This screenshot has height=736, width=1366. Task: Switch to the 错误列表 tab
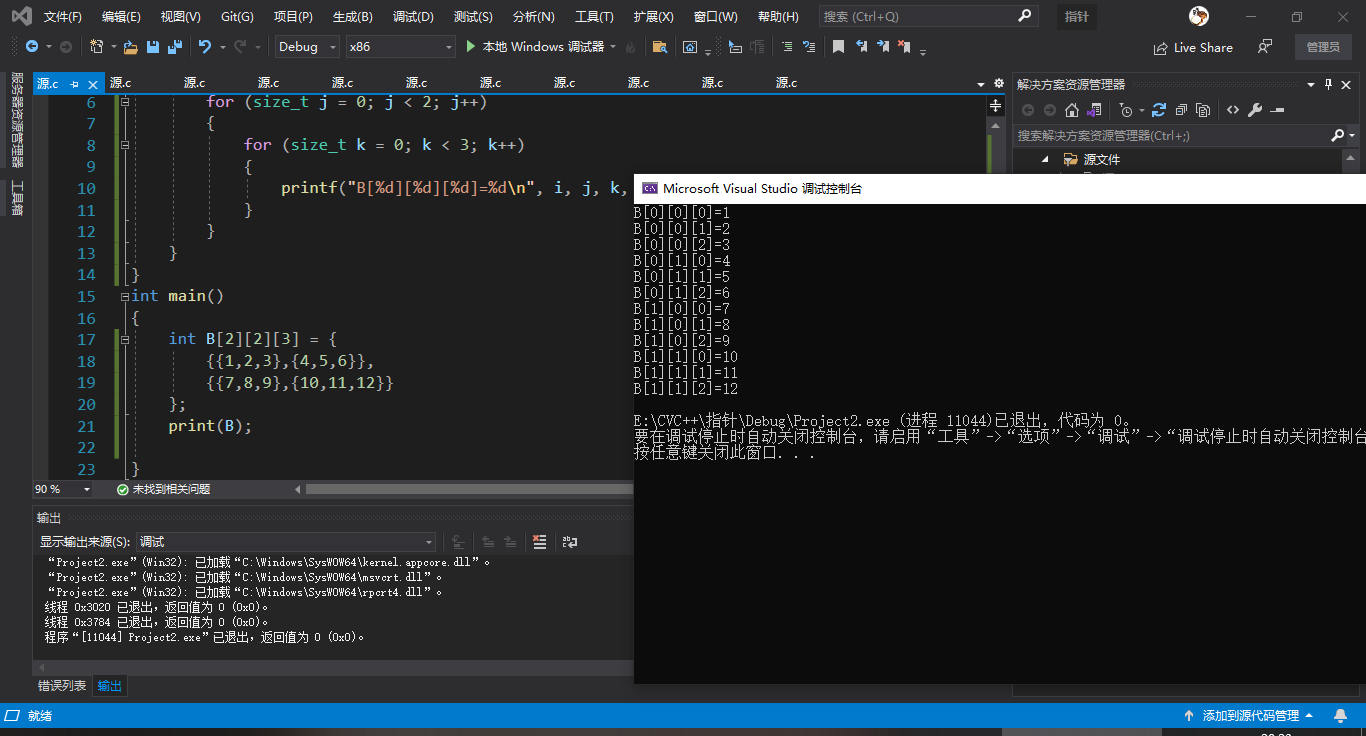point(62,686)
